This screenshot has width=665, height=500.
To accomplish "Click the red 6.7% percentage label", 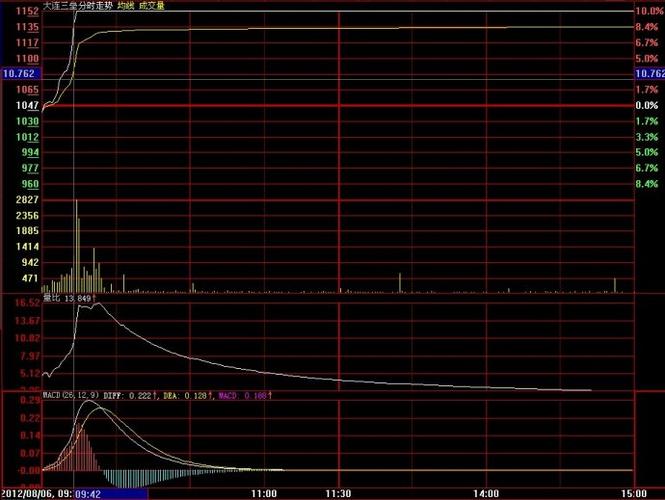I will 647,43.
